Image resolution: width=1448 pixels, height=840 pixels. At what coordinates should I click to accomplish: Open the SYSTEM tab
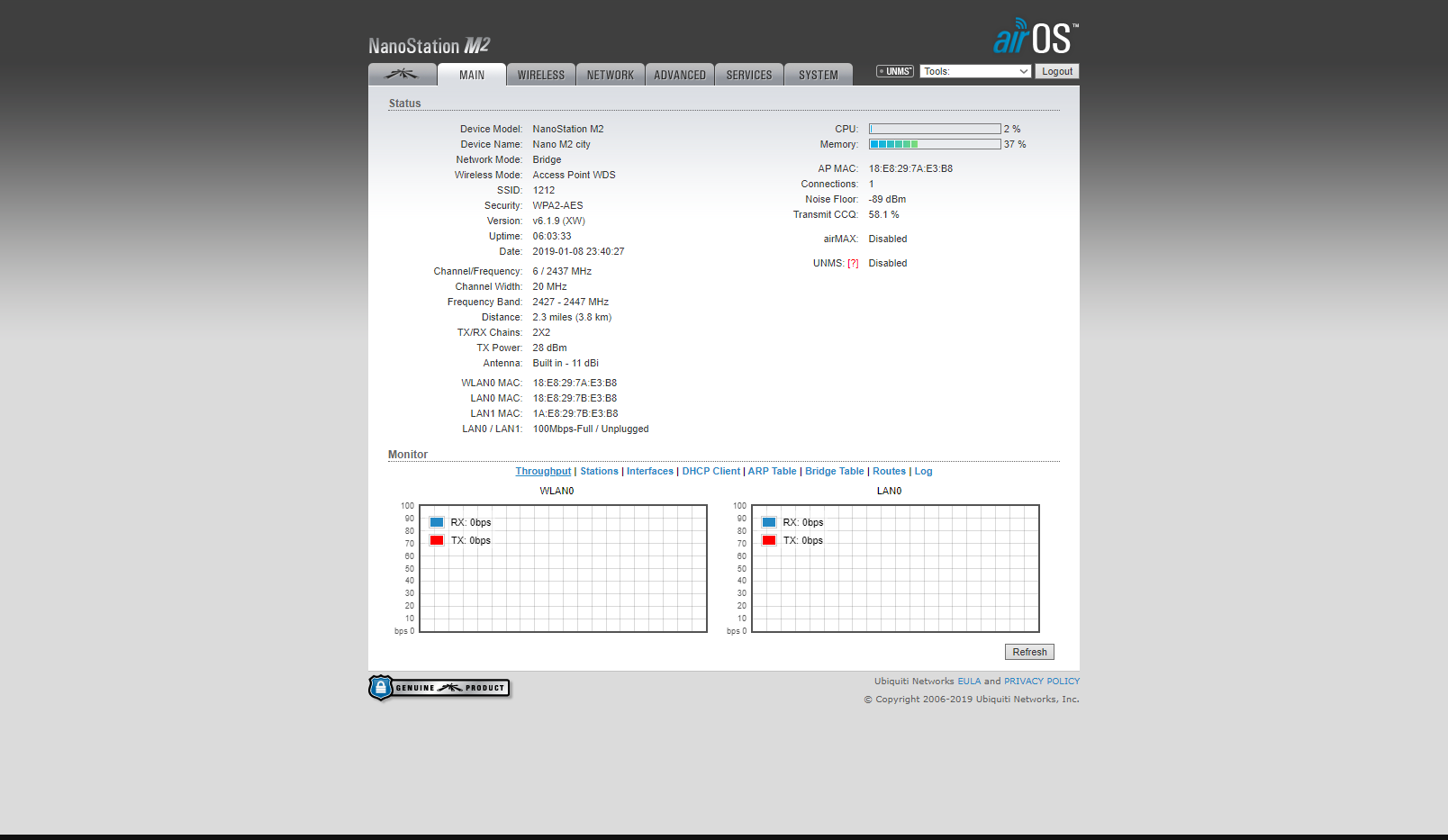(819, 75)
